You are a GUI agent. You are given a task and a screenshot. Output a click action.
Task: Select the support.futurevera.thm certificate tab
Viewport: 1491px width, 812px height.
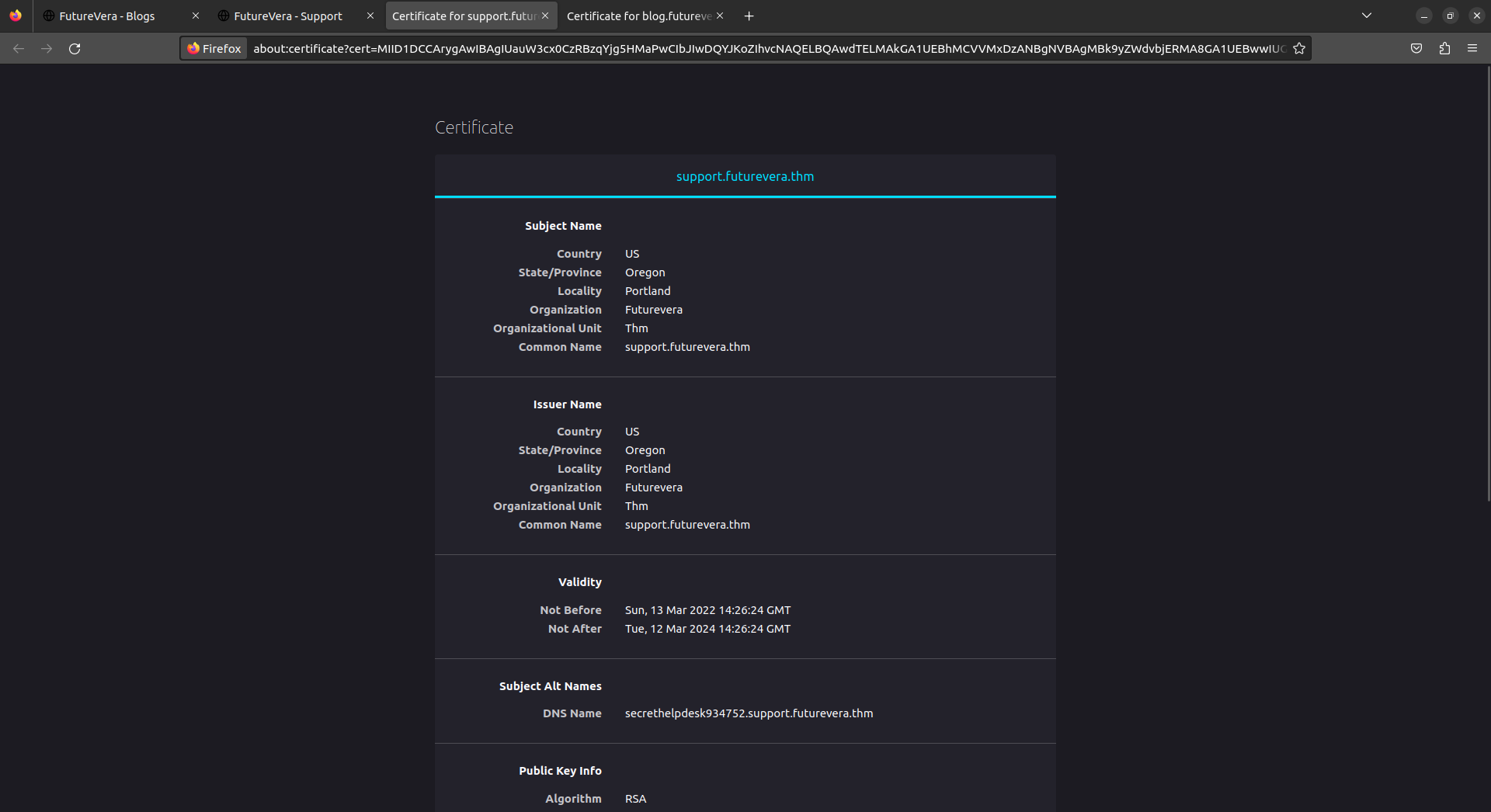coord(745,177)
